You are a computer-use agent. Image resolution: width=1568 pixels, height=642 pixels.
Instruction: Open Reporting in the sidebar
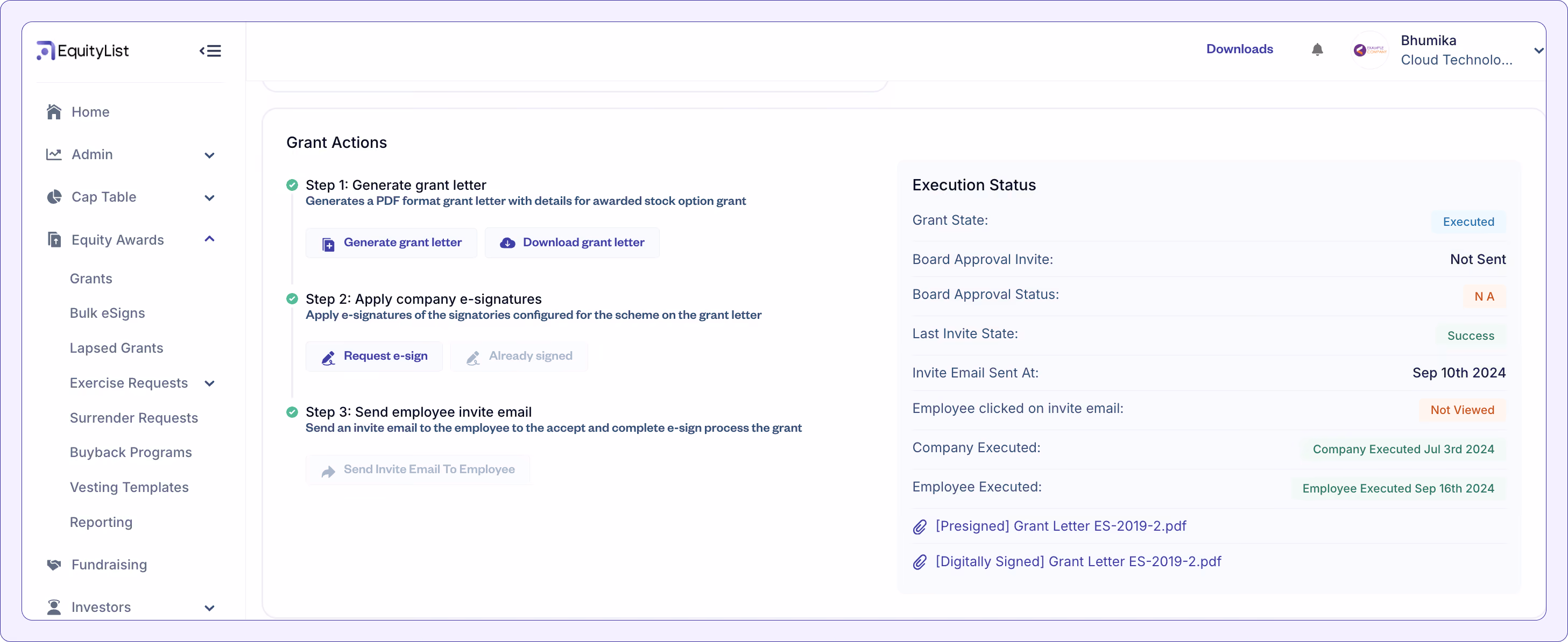(x=101, y=522)
